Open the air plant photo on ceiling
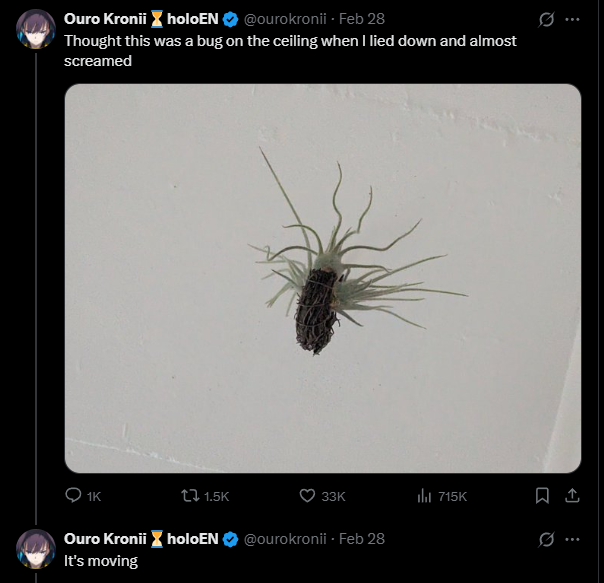This screenshot has height=583, width=604. 322,278
